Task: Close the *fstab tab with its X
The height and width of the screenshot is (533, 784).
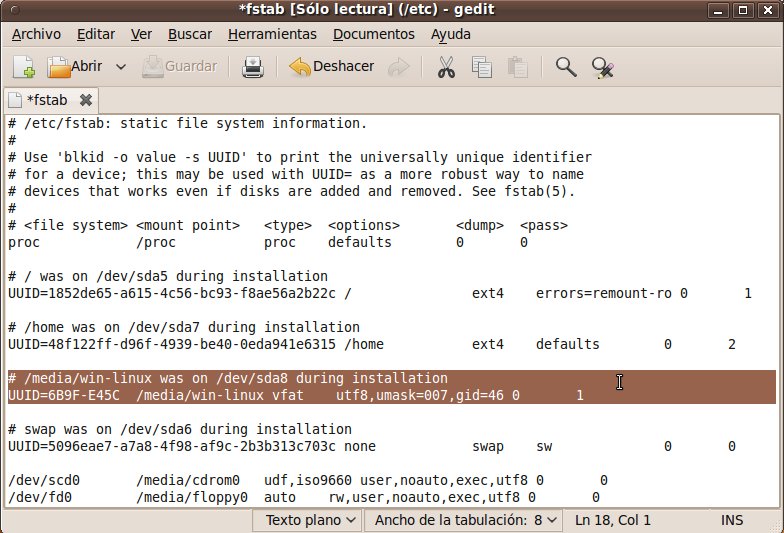Action: click(x=86, y=100)
